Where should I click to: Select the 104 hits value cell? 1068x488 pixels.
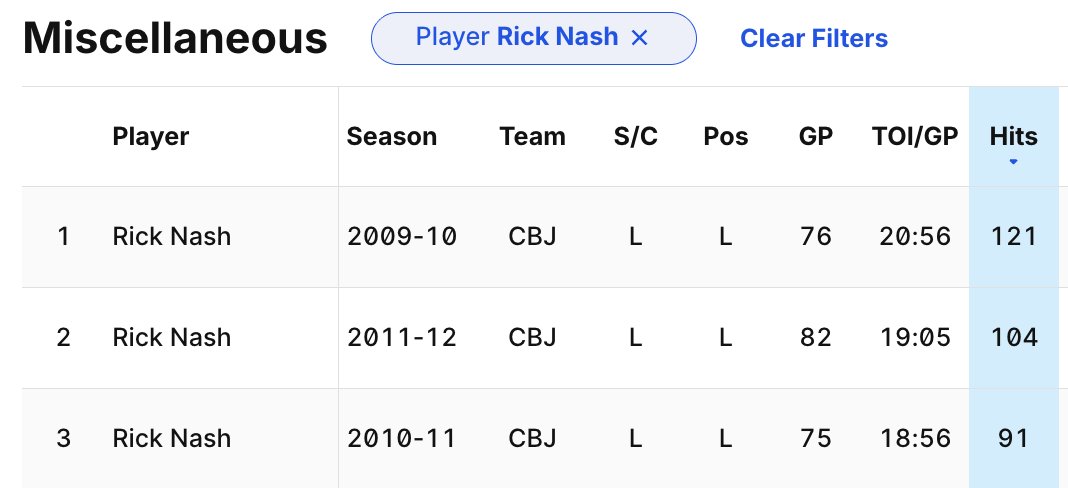coord(1014,337)
